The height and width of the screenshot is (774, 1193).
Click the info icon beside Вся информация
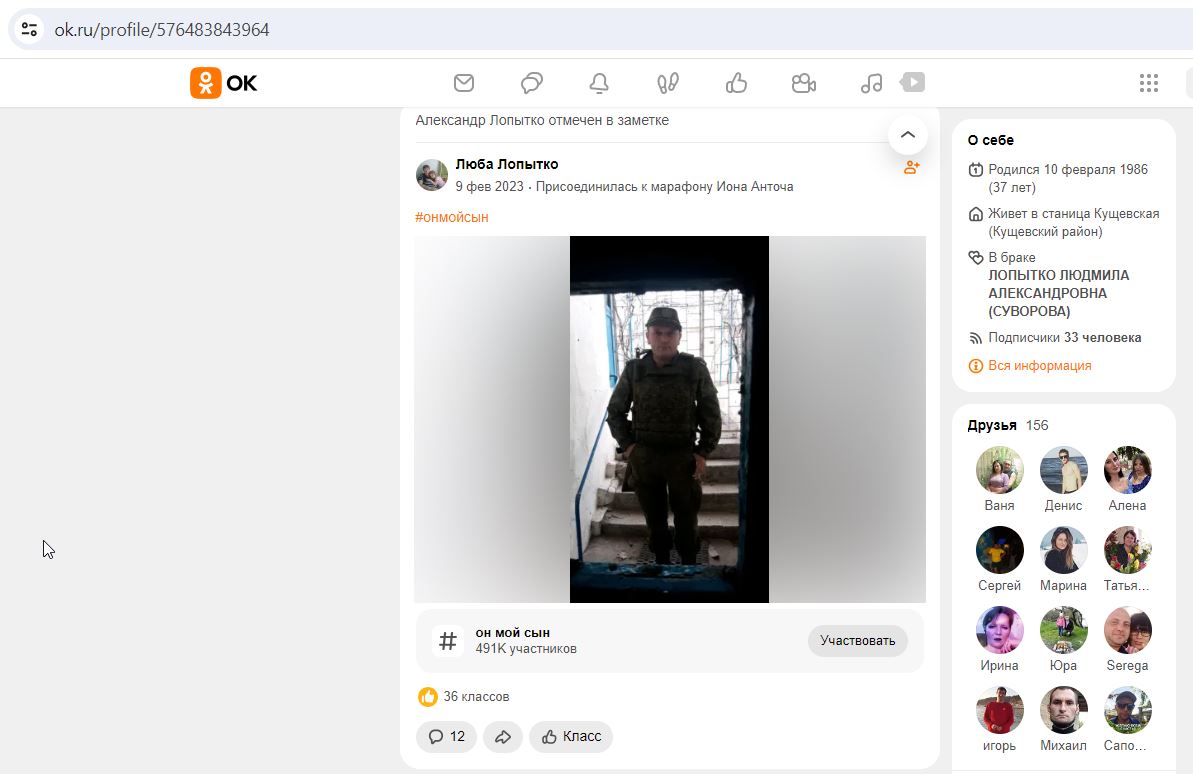coord(975,366)
